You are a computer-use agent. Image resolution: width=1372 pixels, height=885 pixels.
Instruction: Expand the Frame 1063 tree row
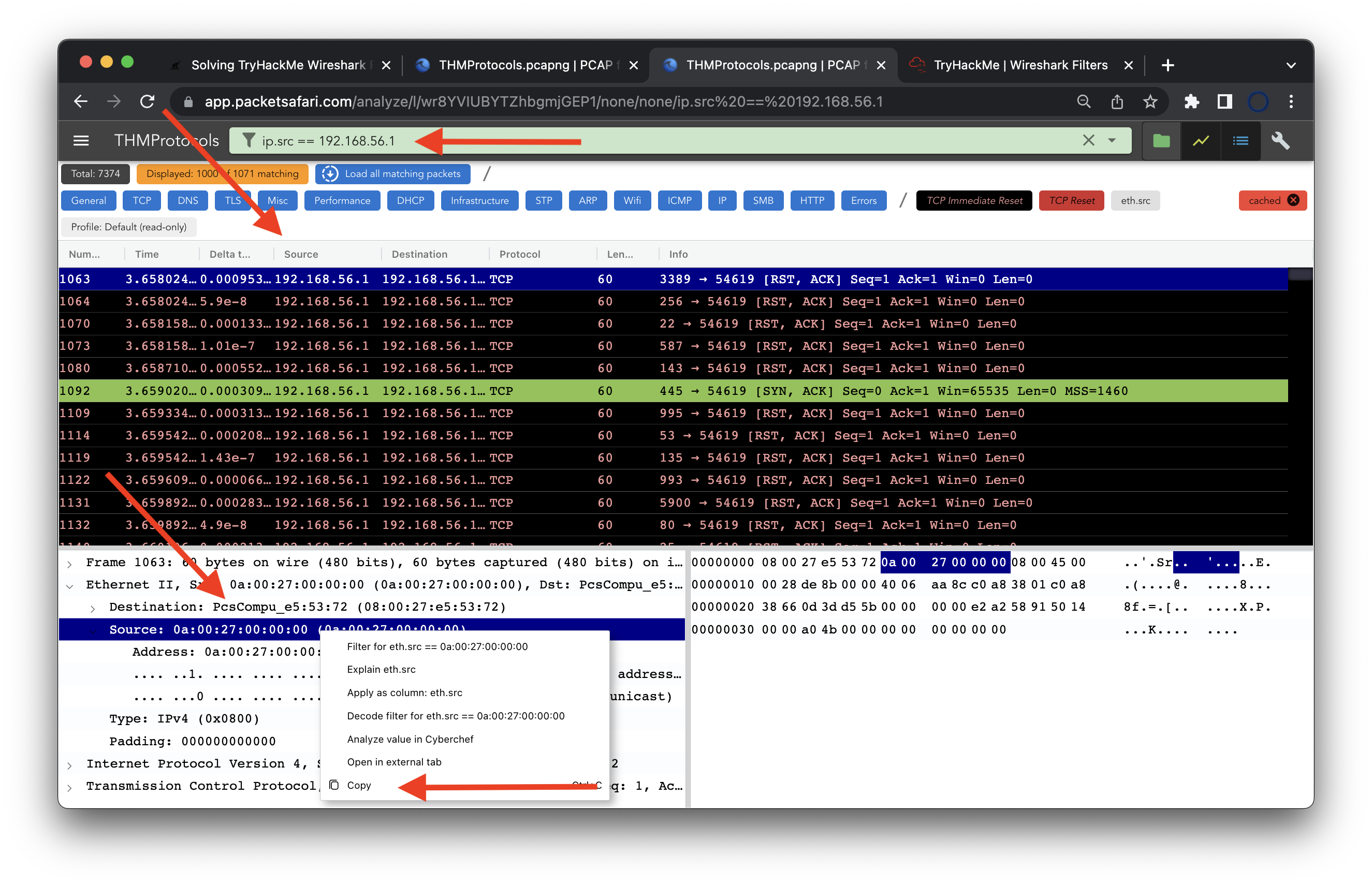tap(69, 564)
